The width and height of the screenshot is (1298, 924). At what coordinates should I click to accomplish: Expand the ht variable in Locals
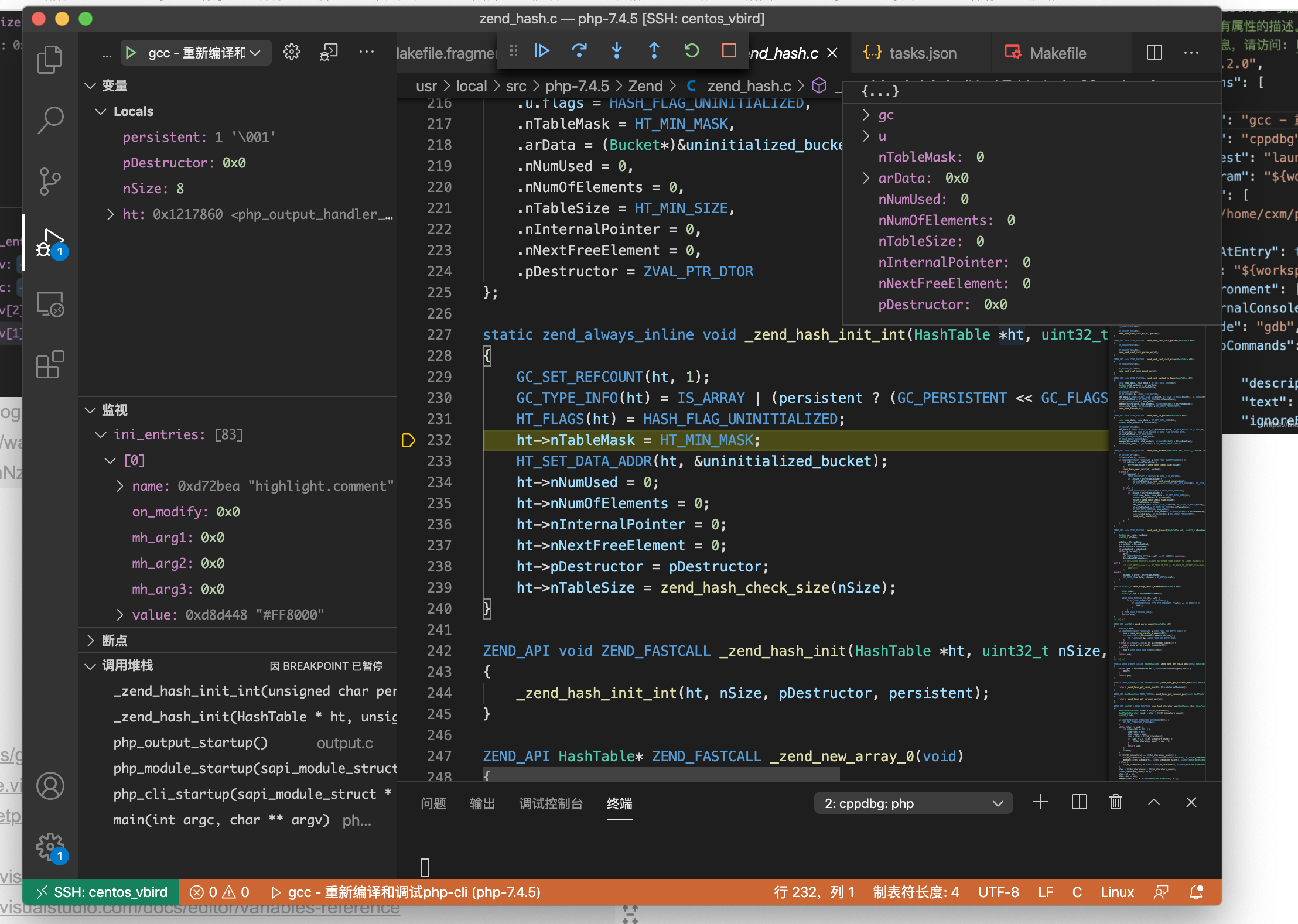tap(111, 214)
